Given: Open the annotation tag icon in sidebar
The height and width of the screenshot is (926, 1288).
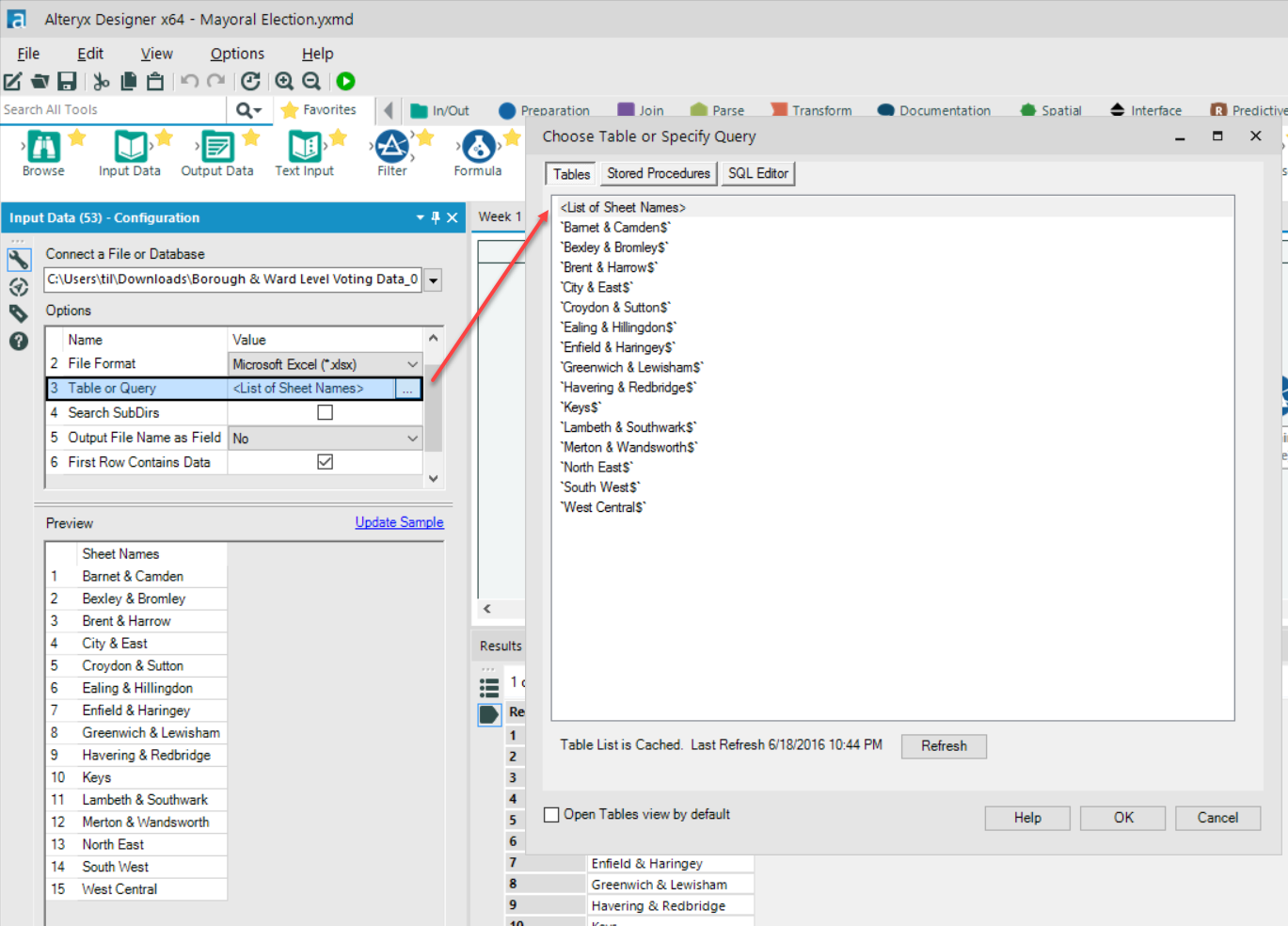Looking at the screenshot, I should pyautogui.click(x=19, y=313).
